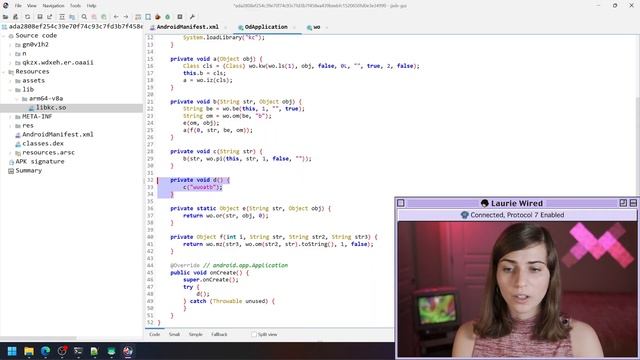
Task: Click the JADX application logo icon
Action: [5, 5]
